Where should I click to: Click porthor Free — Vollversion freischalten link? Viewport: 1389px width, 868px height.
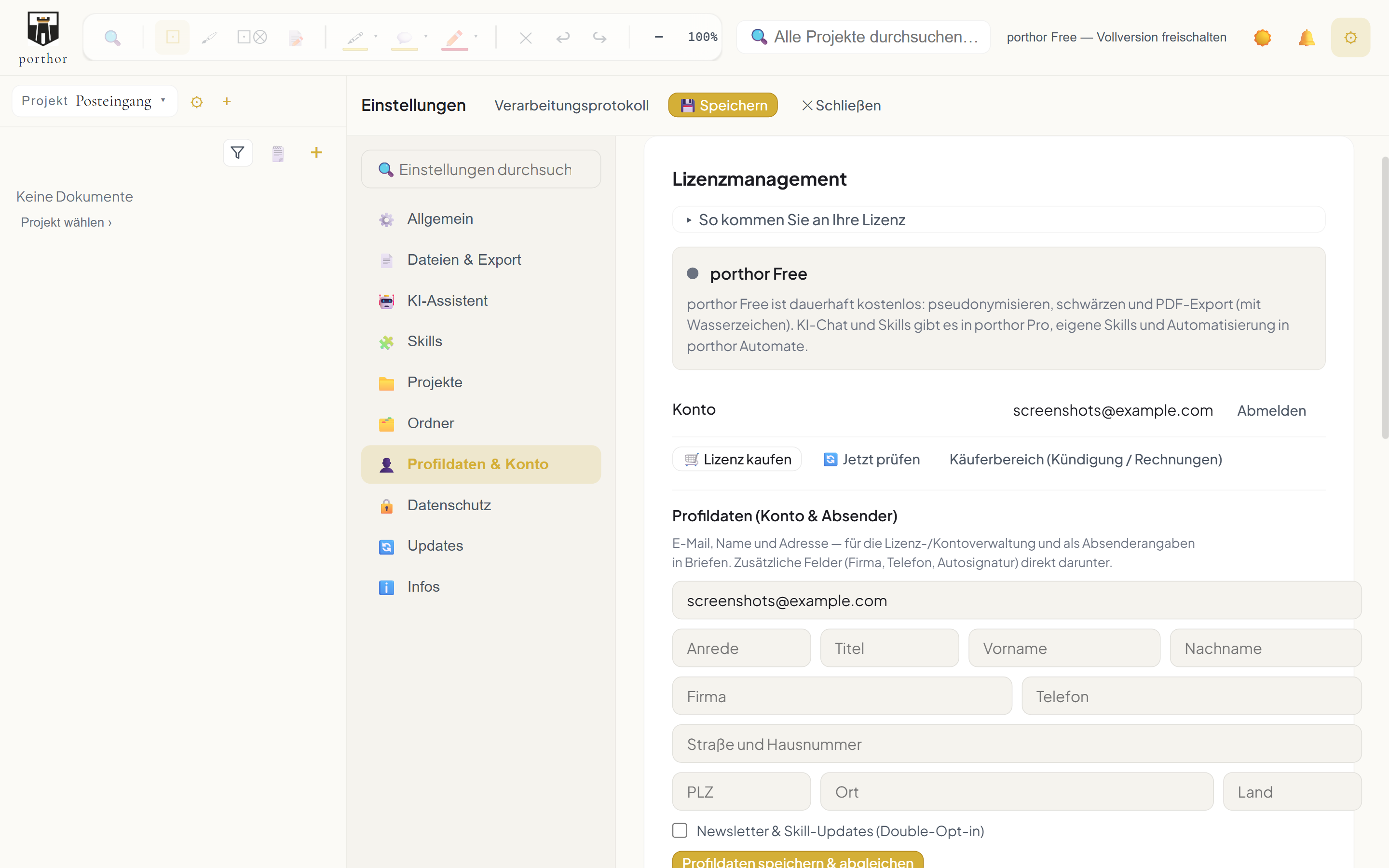click(x=1117, y=37)
